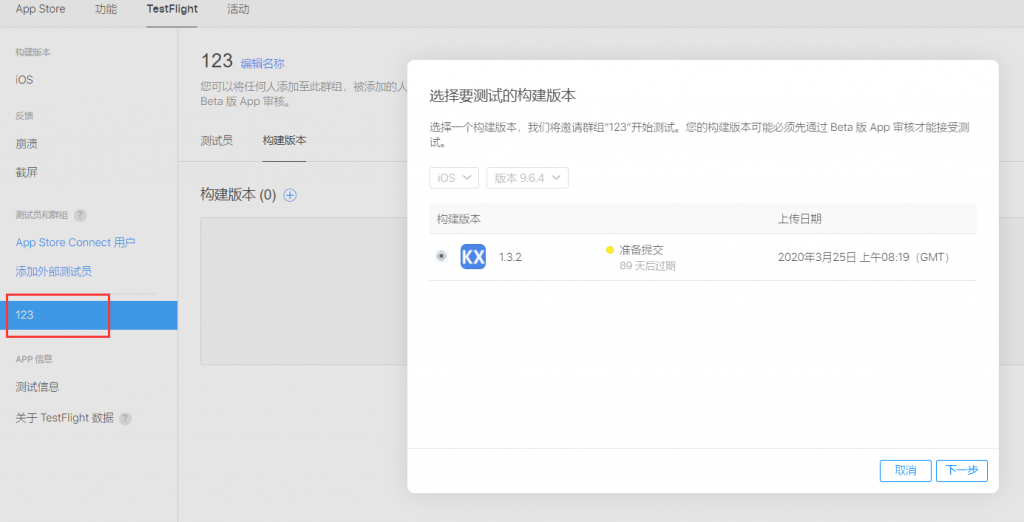The image size is (1024, 522).
Task: Click the 选择要测试的构建版本 dialog title
Action: point(502,95)
